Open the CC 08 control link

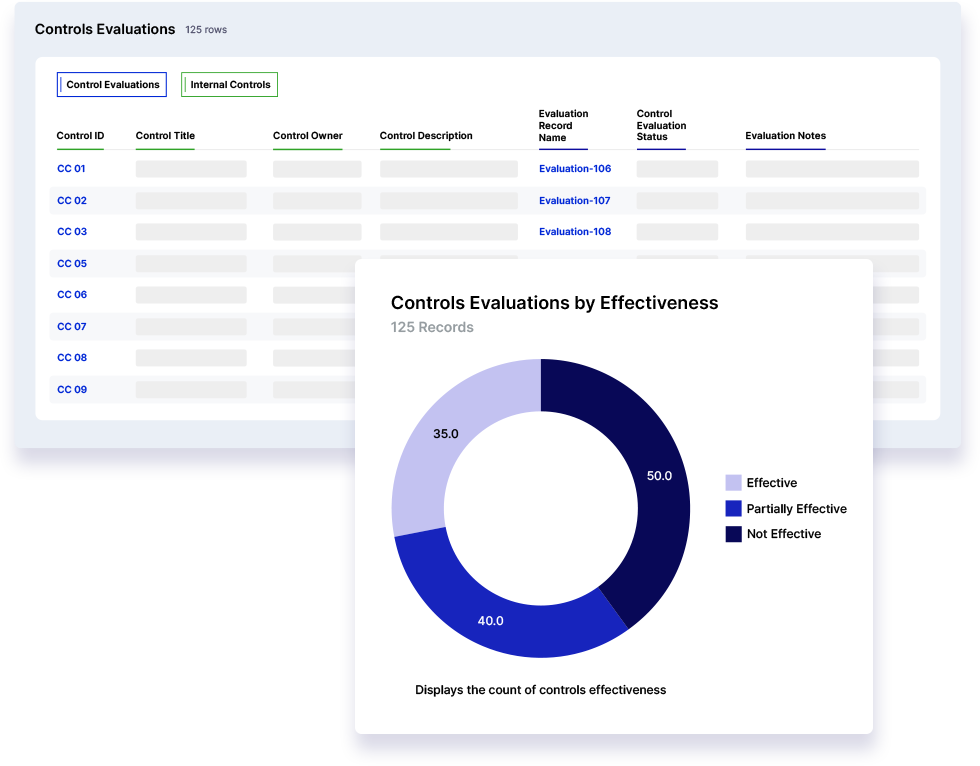(x=72, y=358)
